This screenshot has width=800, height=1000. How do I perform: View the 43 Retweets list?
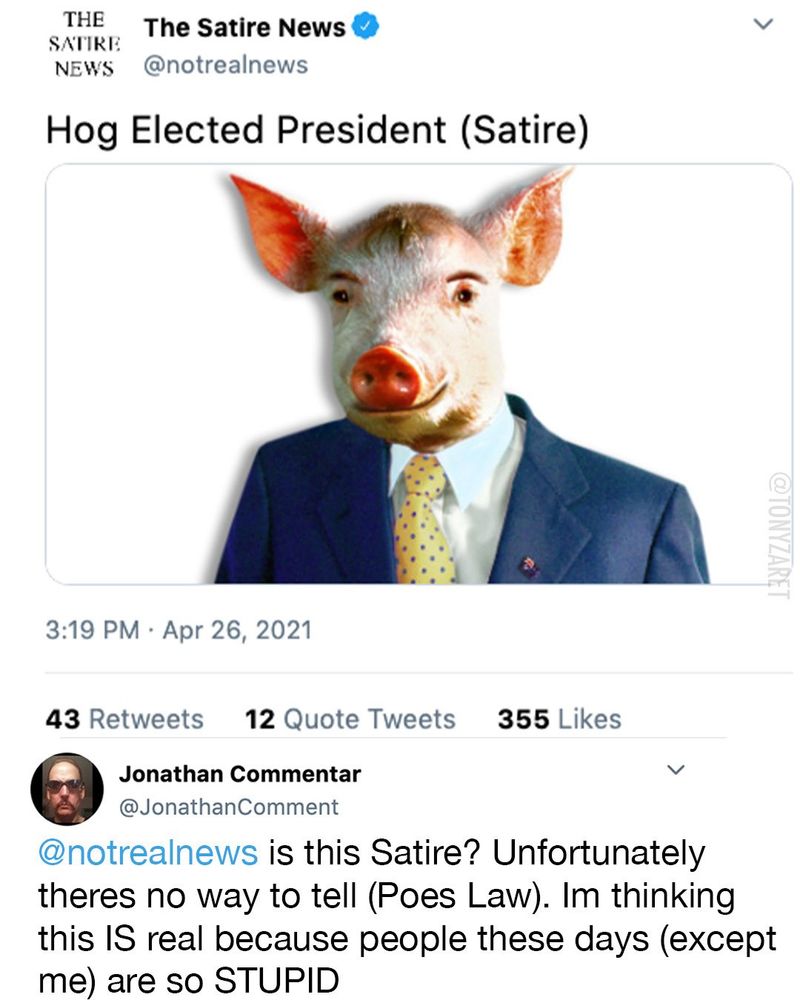point(125,719)
